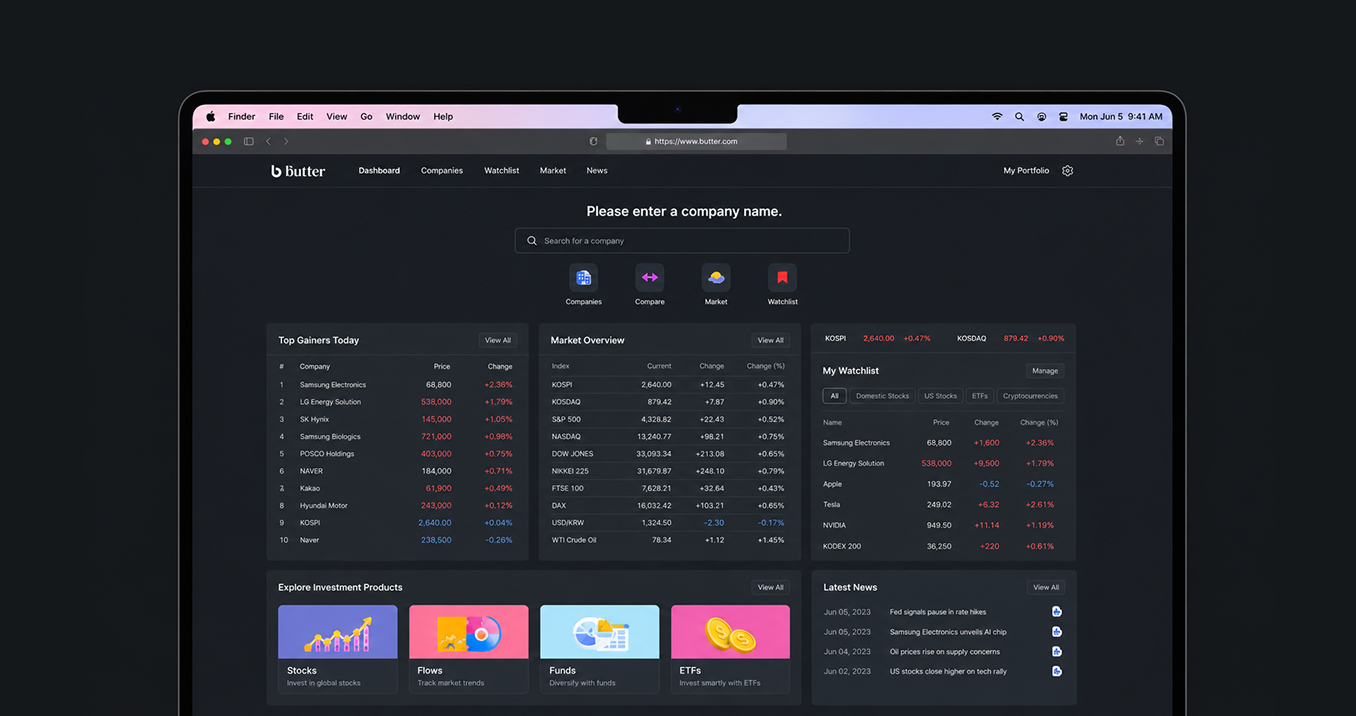This screenshot has width=1356, height=716.
Task: Go to the Watchlist nav item
Action: click(x=502, y=171)
